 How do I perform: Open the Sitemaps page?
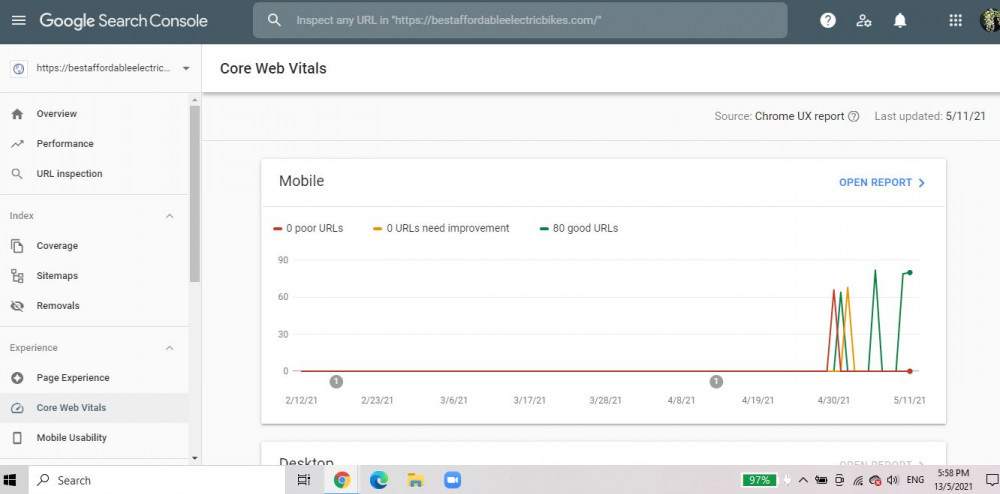[x=57, y=276]
